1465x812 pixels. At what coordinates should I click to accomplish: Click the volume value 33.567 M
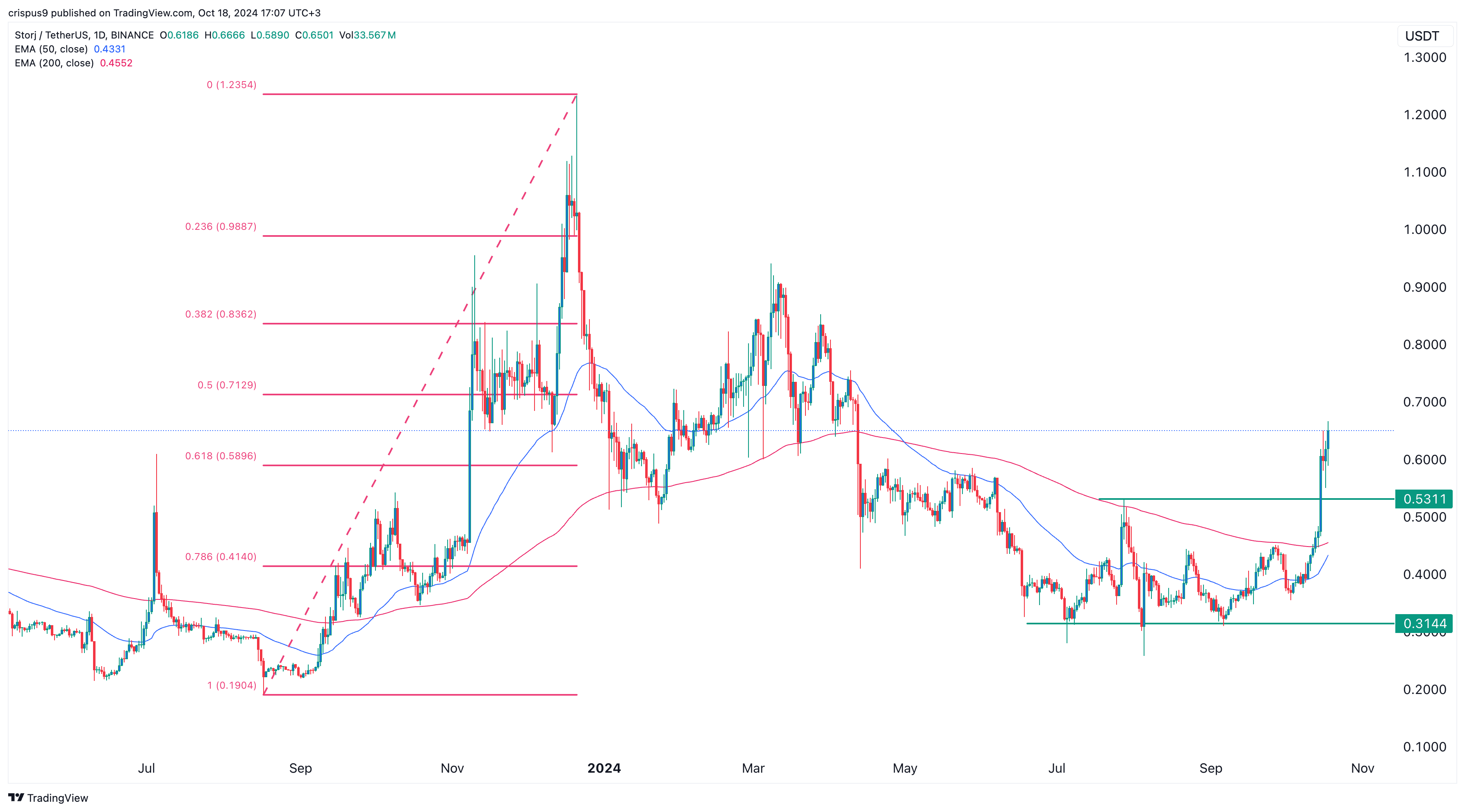375,35
